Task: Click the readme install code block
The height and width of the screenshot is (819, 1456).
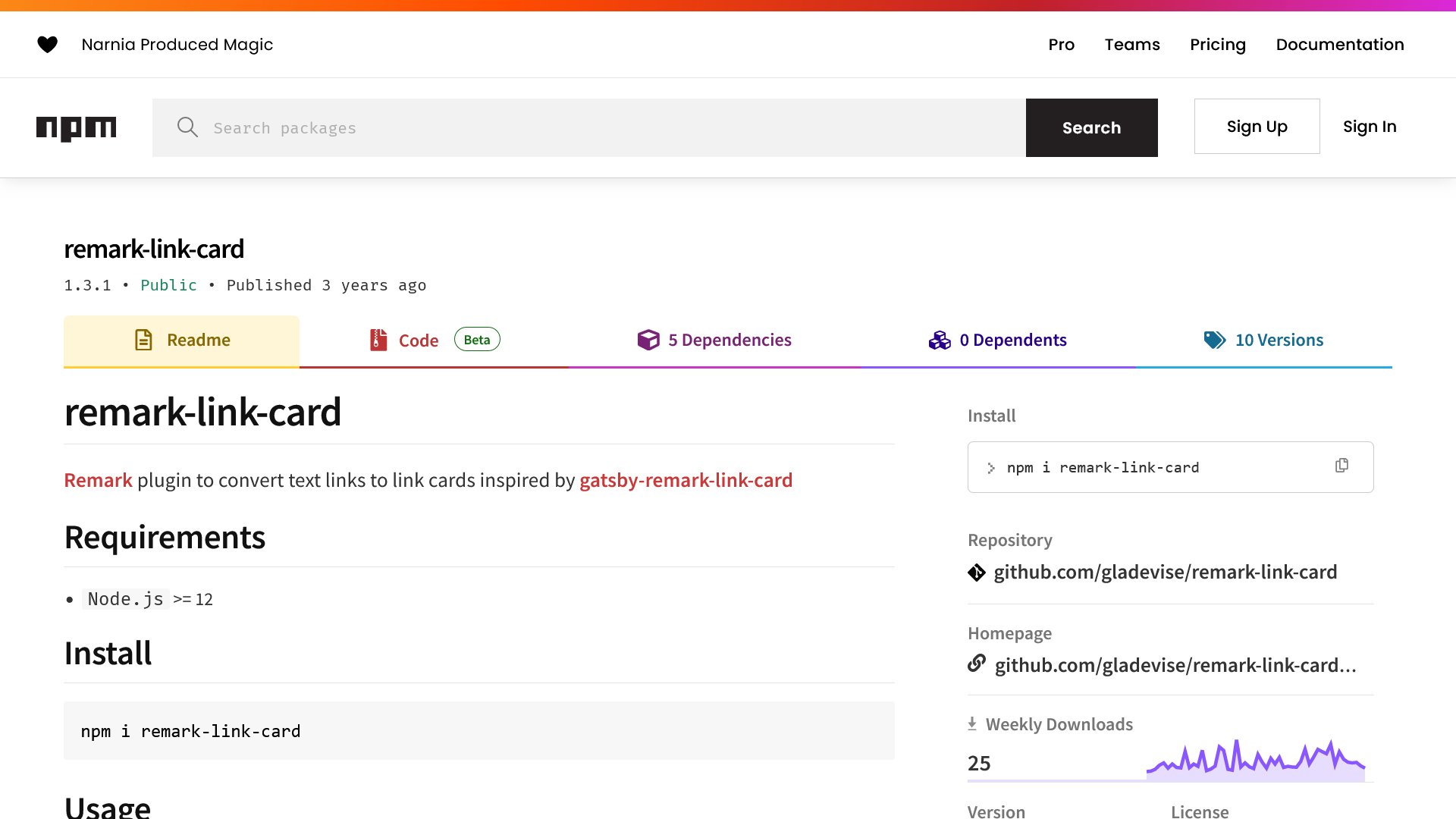Action: pos(479,731)
